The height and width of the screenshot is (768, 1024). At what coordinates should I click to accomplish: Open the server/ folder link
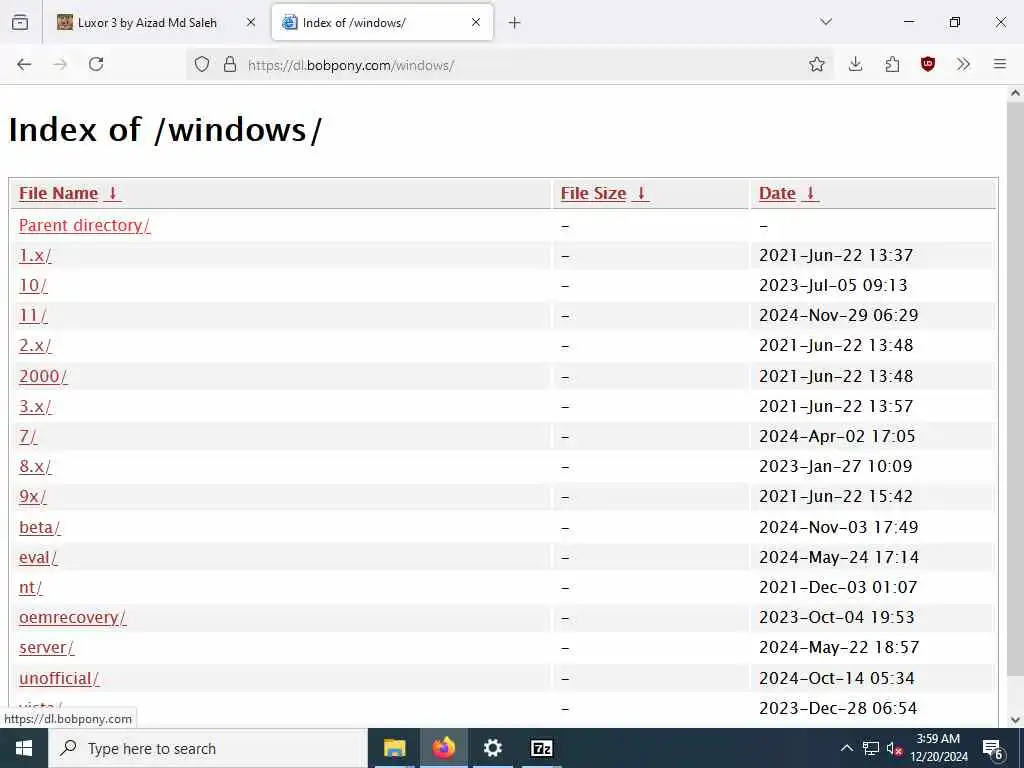point(46,647)
